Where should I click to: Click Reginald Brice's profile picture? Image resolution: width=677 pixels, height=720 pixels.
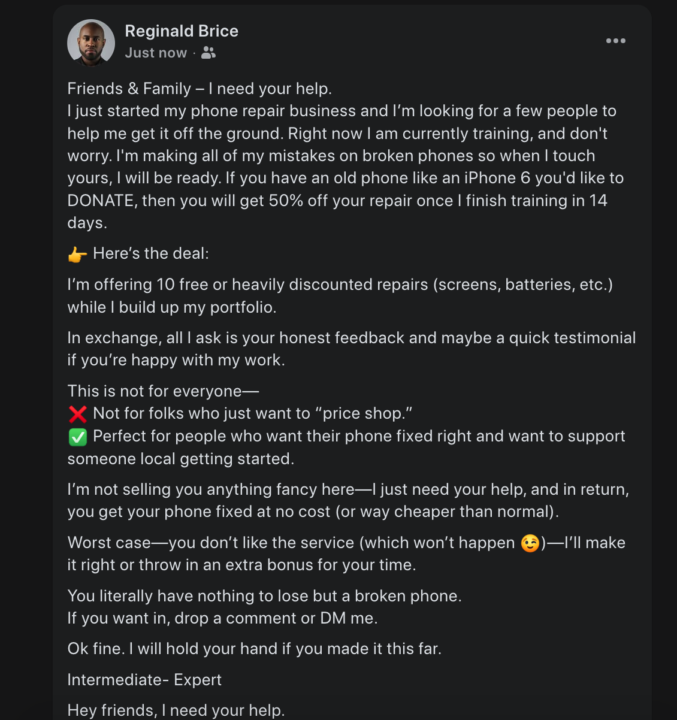(91, 42)
